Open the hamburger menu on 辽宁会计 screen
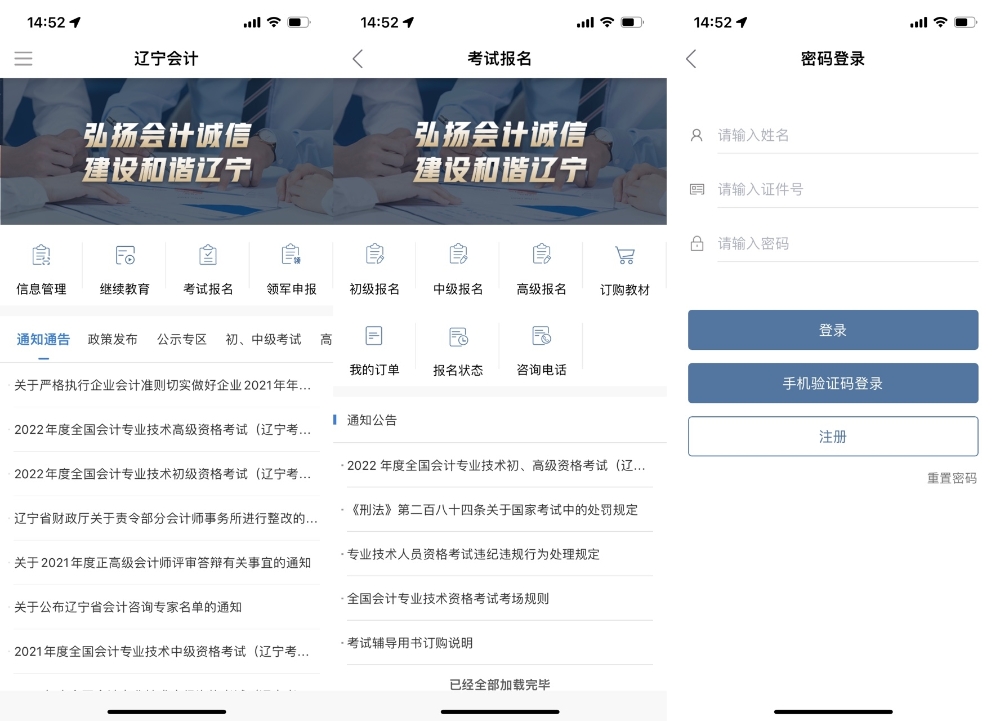The image size is (1000, 721). pos(23,58)
